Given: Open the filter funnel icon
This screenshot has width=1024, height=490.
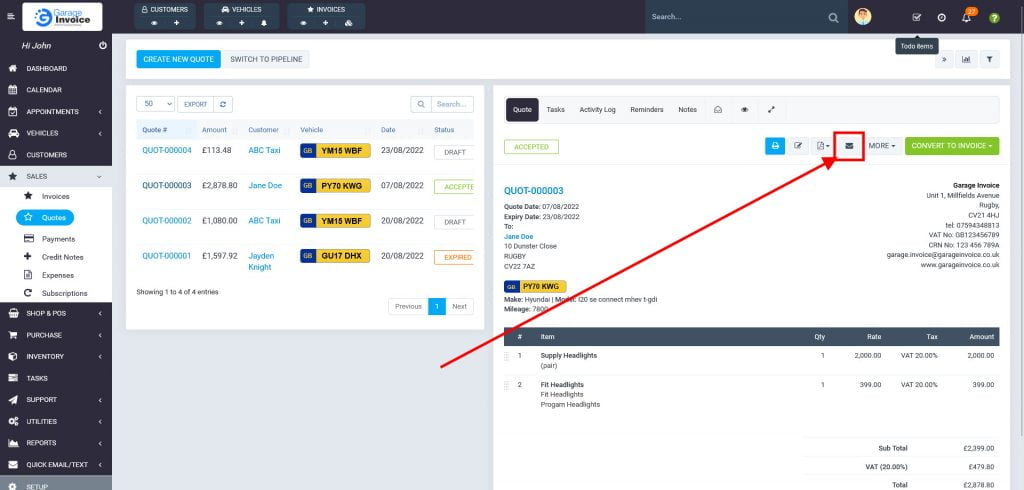Looking at the screenshot, I should pyautogui.click(x=989, y=59).
